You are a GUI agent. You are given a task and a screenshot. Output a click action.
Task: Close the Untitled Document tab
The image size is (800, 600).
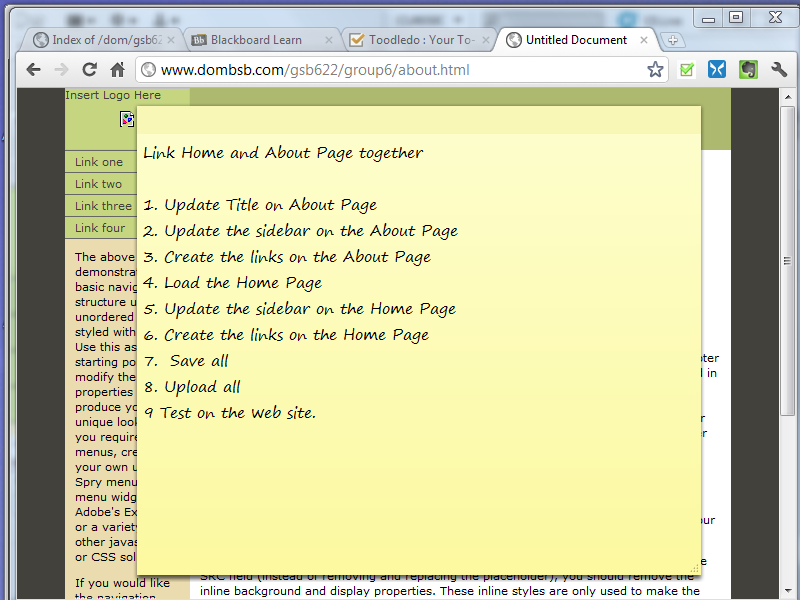coord(644,40)
